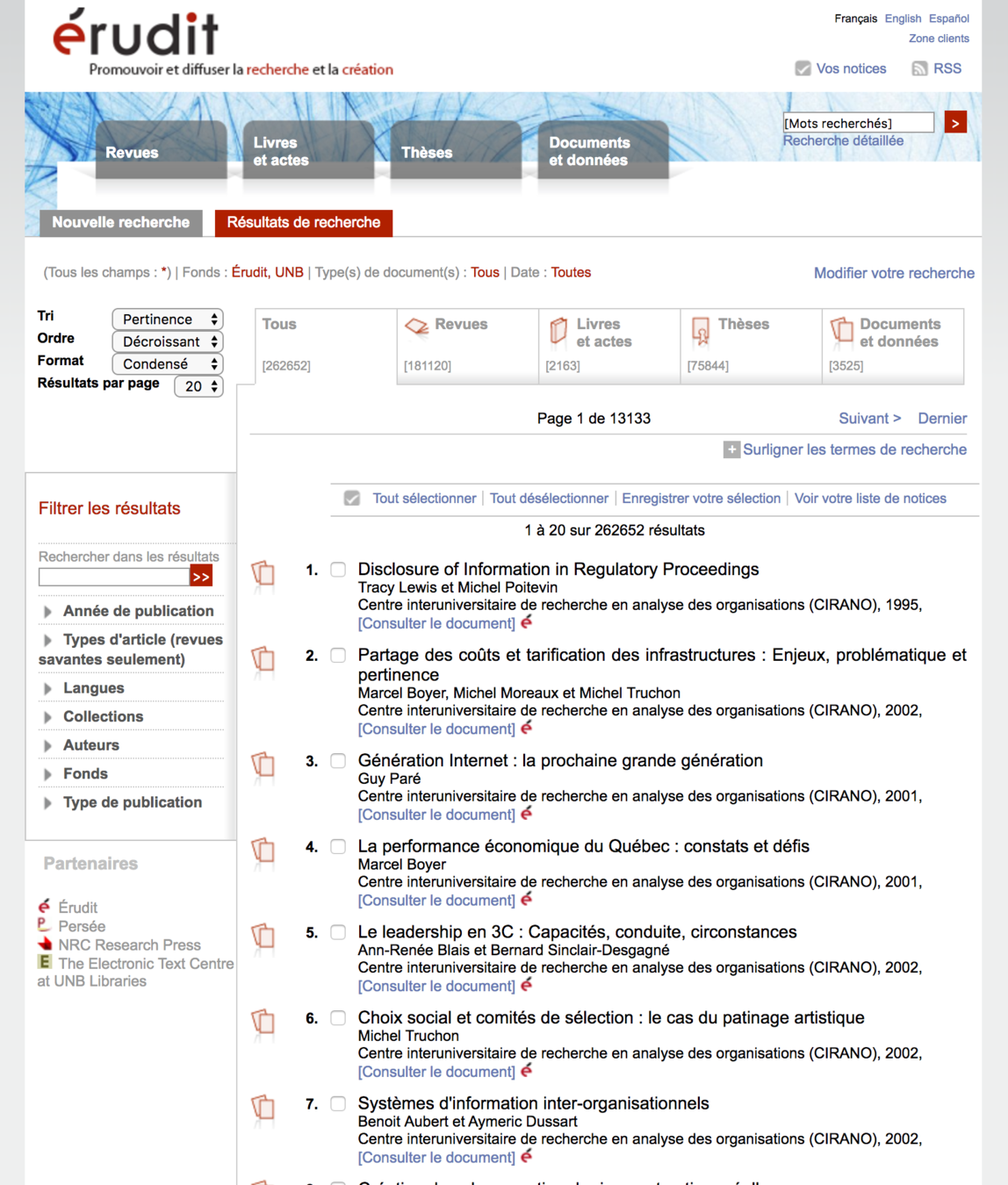Click the Érudit logo
1008x1185 pixels.
pyautogui.click(x=135, y=33)
